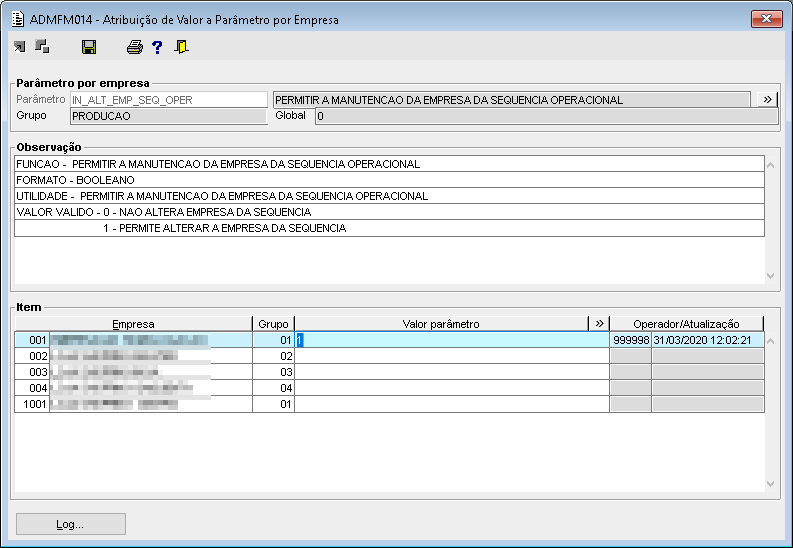Click the Grupo field showing PRODUCAO
The image size is (793, 548).
pyautogui.click(x=169, y=116)
